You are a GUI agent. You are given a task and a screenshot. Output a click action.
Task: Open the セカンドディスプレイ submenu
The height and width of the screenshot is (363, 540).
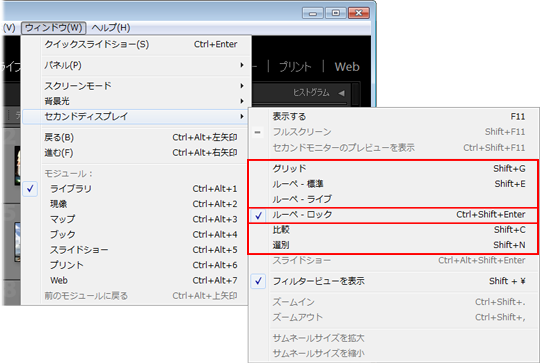coord(136,116)
